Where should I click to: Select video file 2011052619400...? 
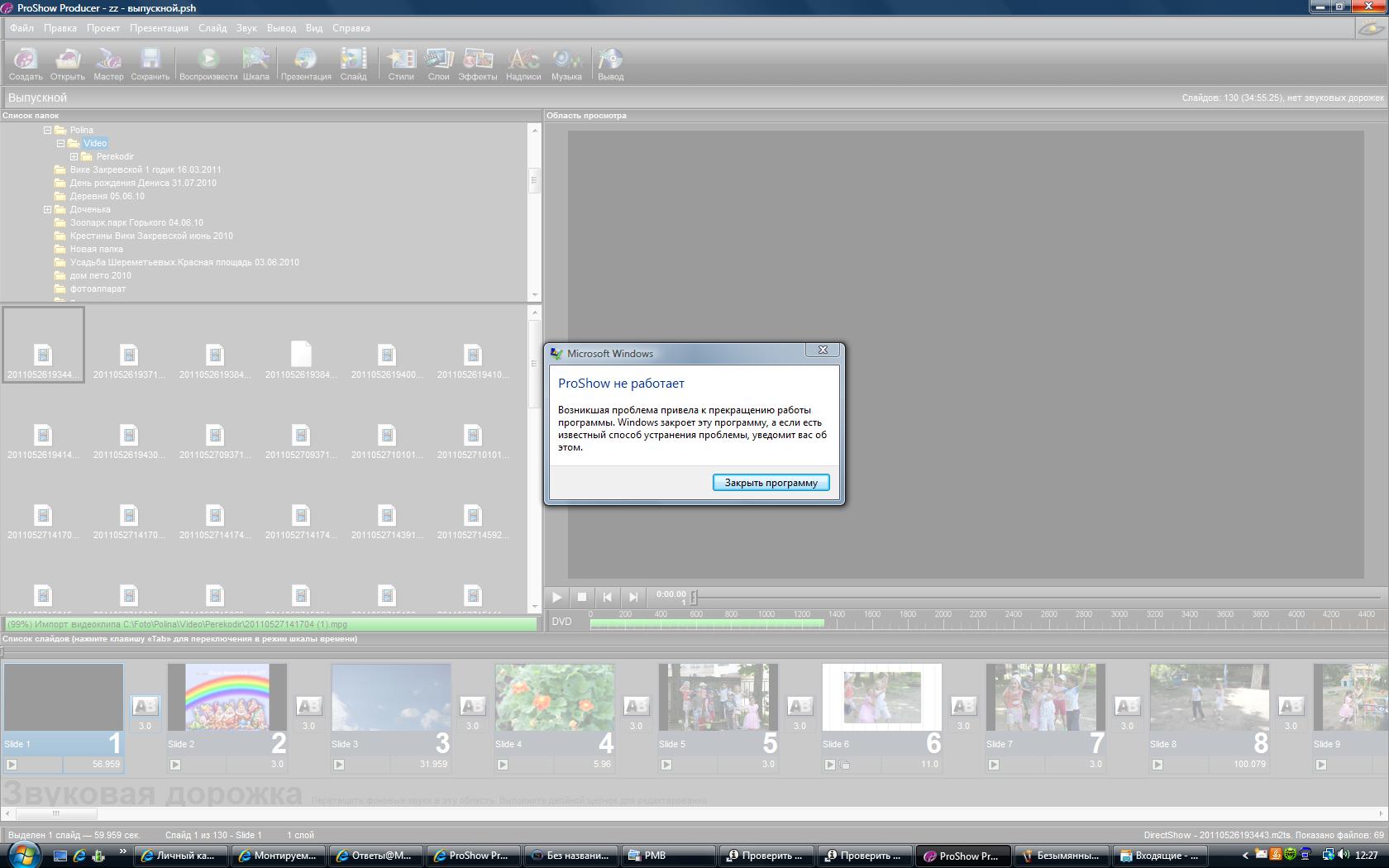coord(387,360)
